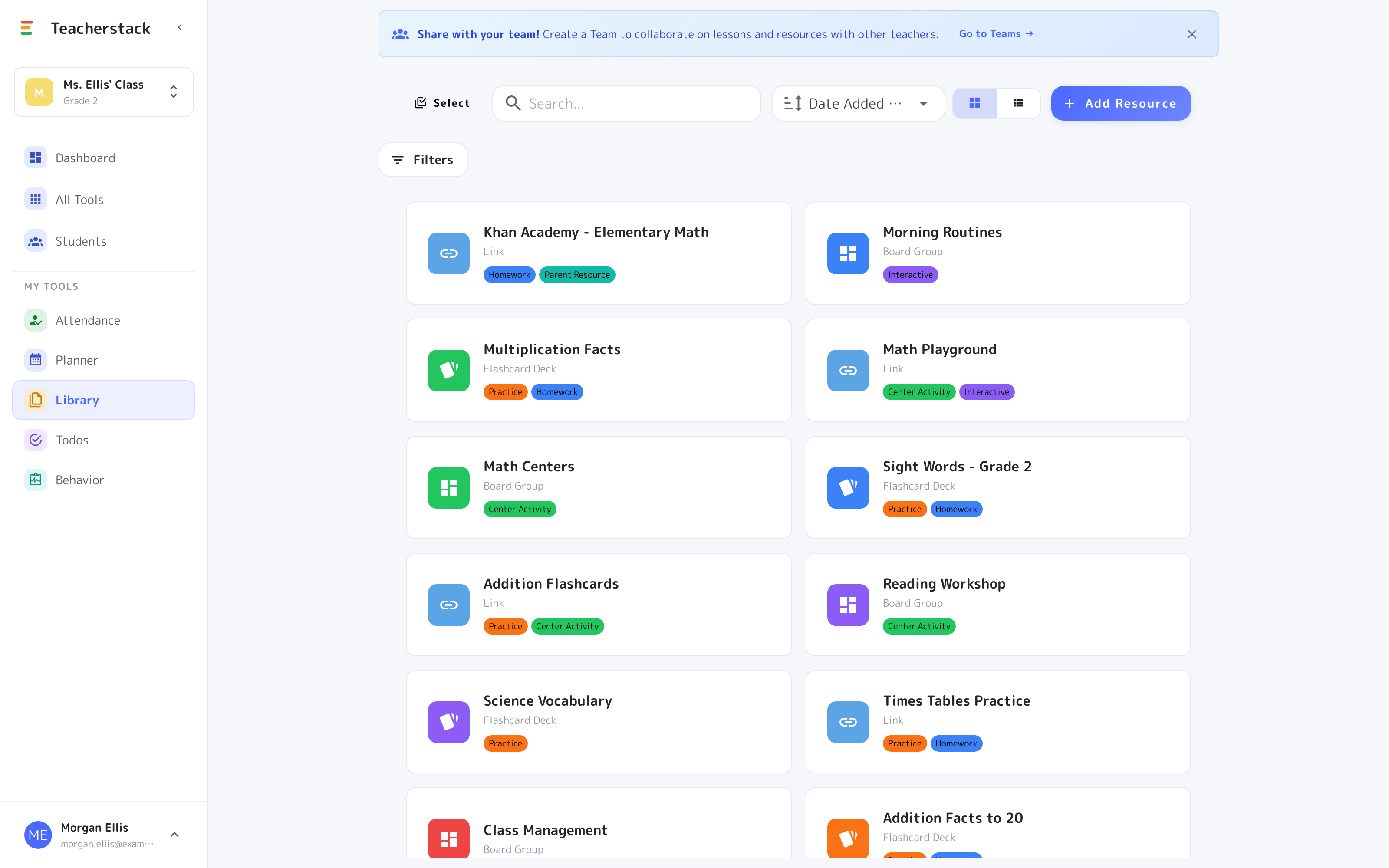Screen dimensions: 1389x868
Task: Open the Reading Workshop title
Action: tap(944, 583)
